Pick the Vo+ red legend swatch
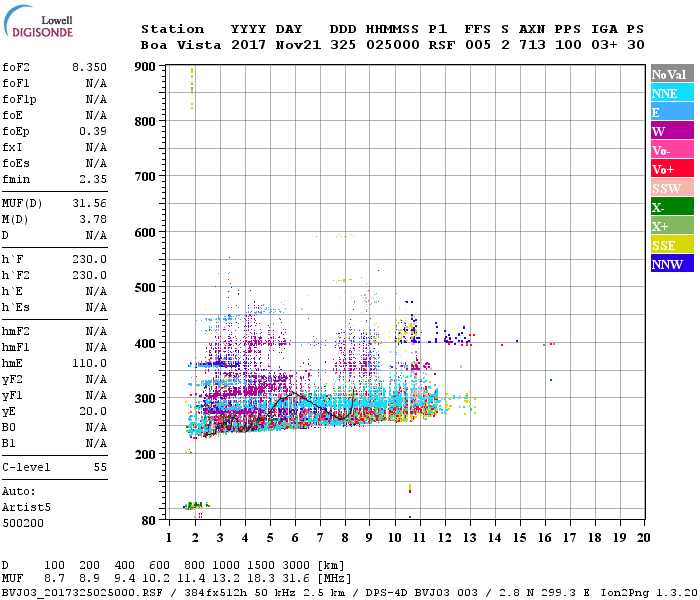700x600 pixels. click(x=672, y=169)
